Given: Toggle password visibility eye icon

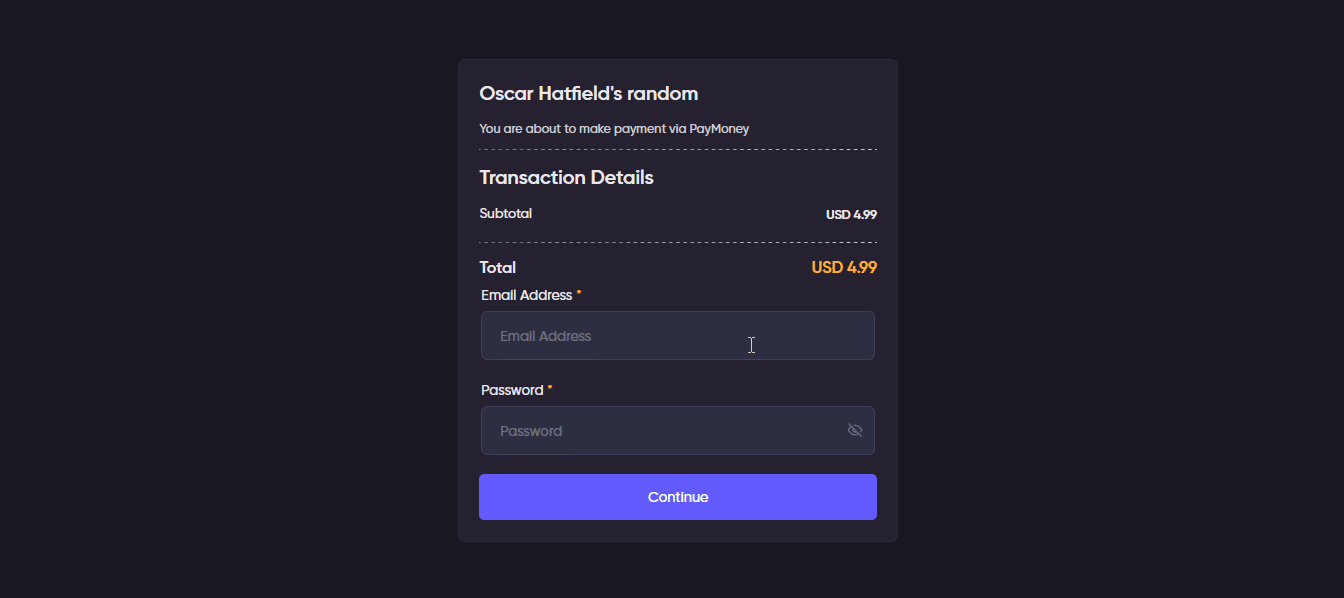Looking at the screenshot, I should point(854,430).
